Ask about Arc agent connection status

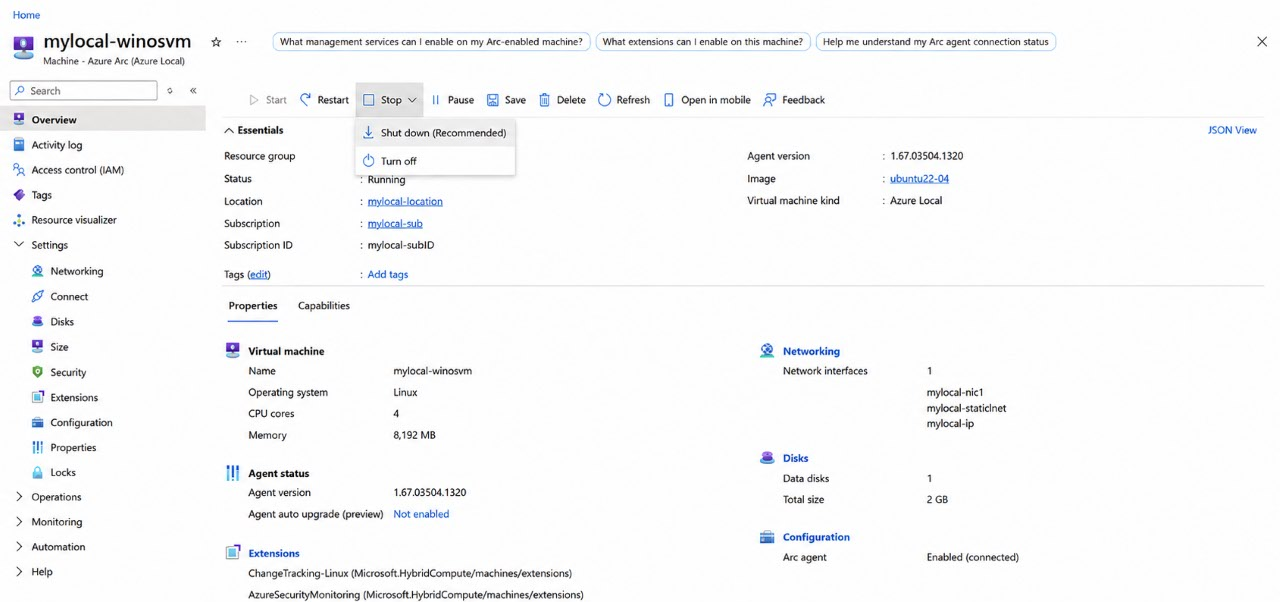(936, 42)
